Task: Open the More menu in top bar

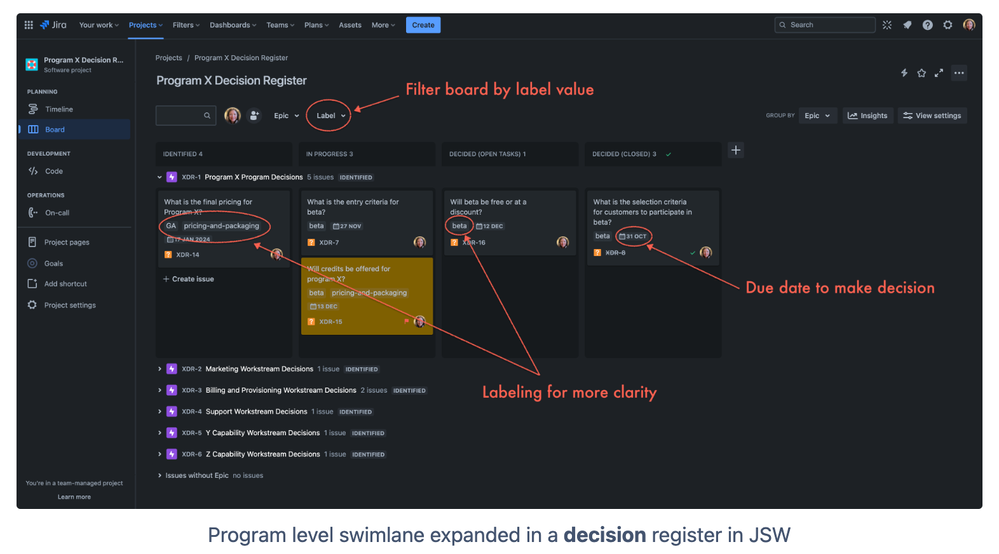Action: point(383,25)
